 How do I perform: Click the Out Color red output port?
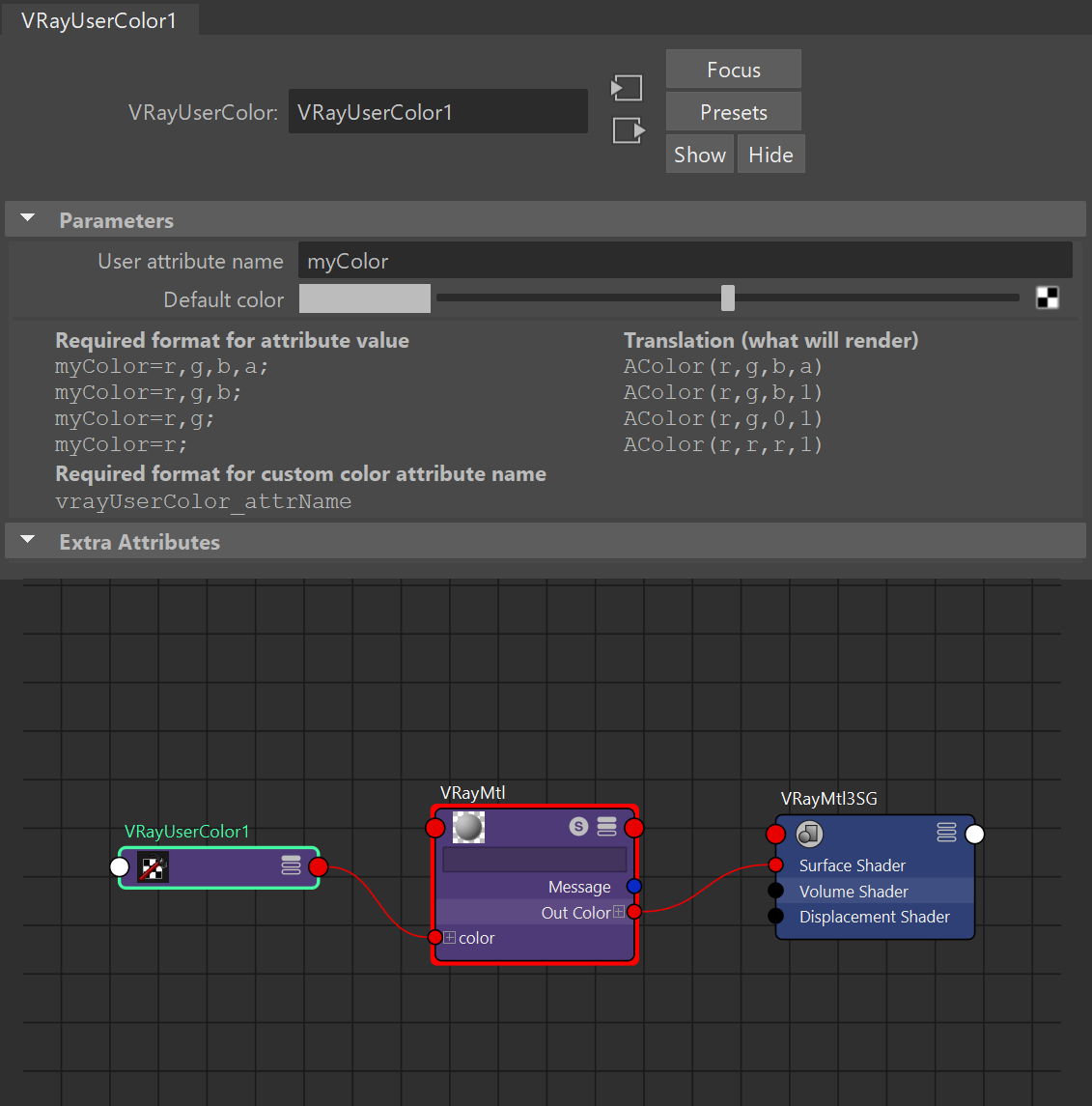633,912
